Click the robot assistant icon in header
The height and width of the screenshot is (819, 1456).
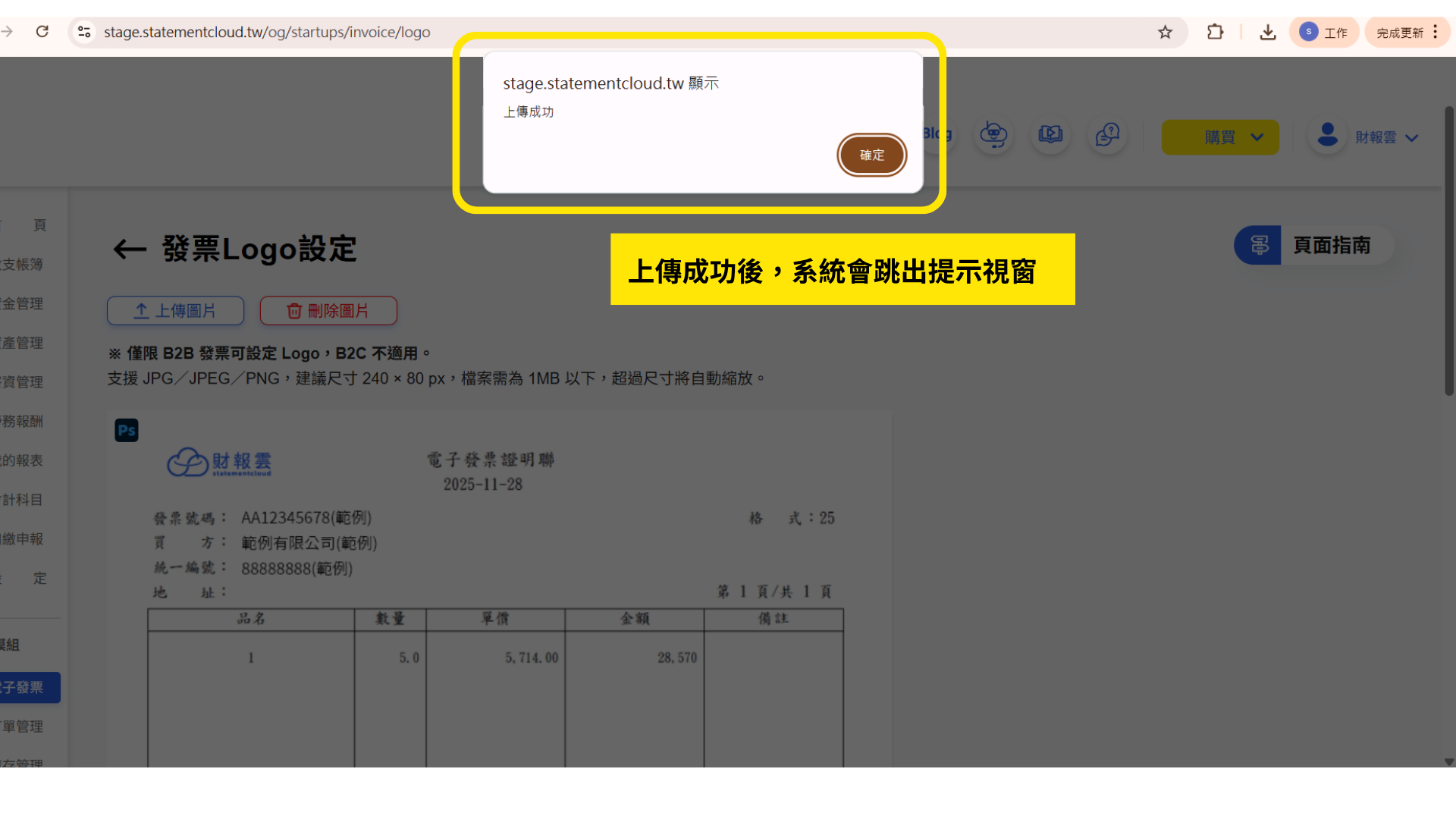click(993, 136)
